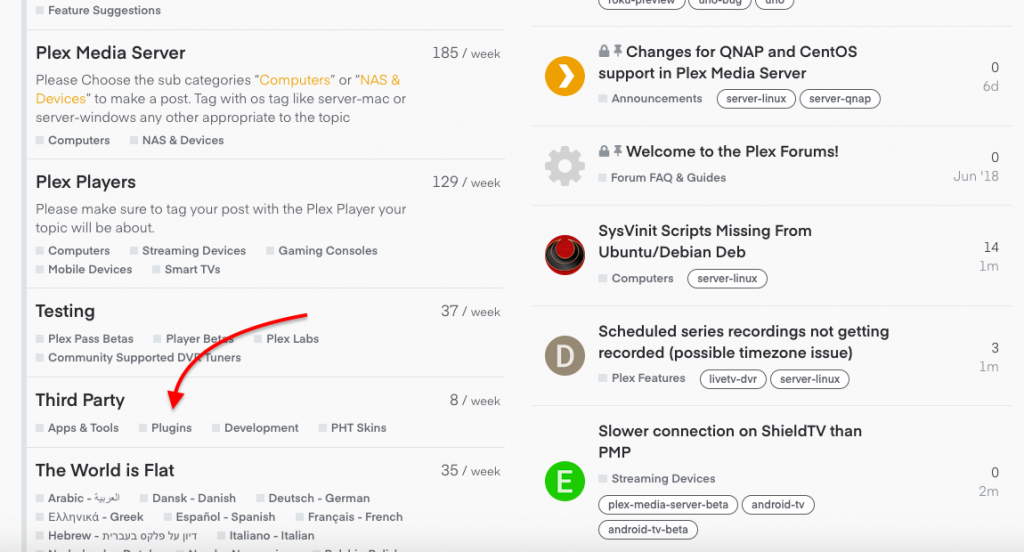Open the Testing category
The width and height of the screenshot is (1024, 552).
[65, 312]
